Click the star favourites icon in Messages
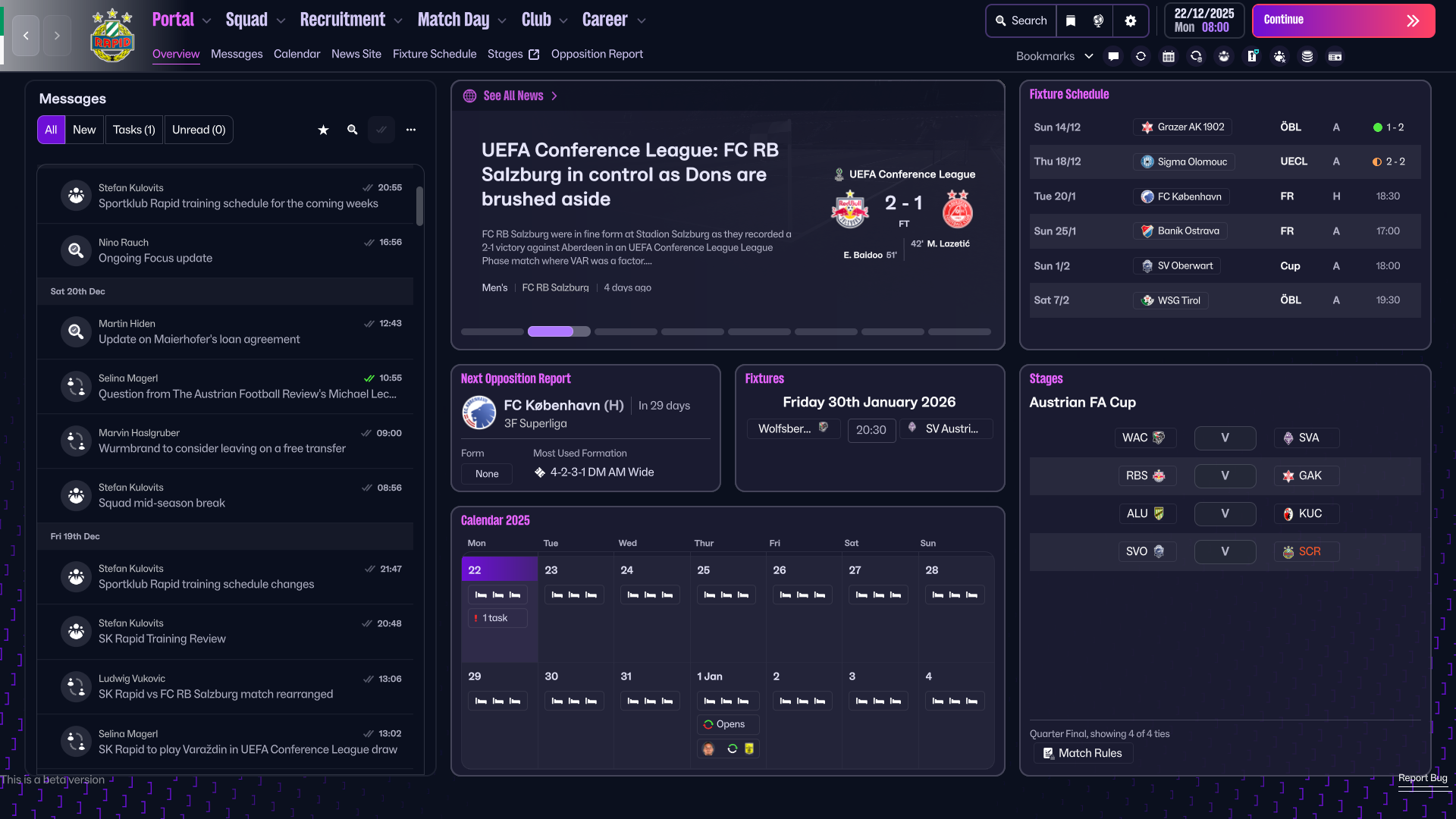 coord(323,130)
